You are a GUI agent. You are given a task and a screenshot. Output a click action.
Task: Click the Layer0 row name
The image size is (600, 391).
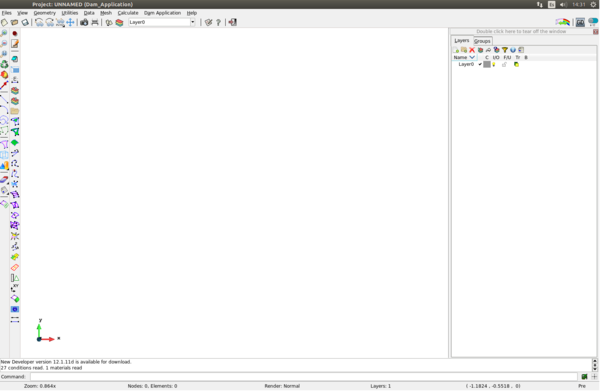coord(466,64)
